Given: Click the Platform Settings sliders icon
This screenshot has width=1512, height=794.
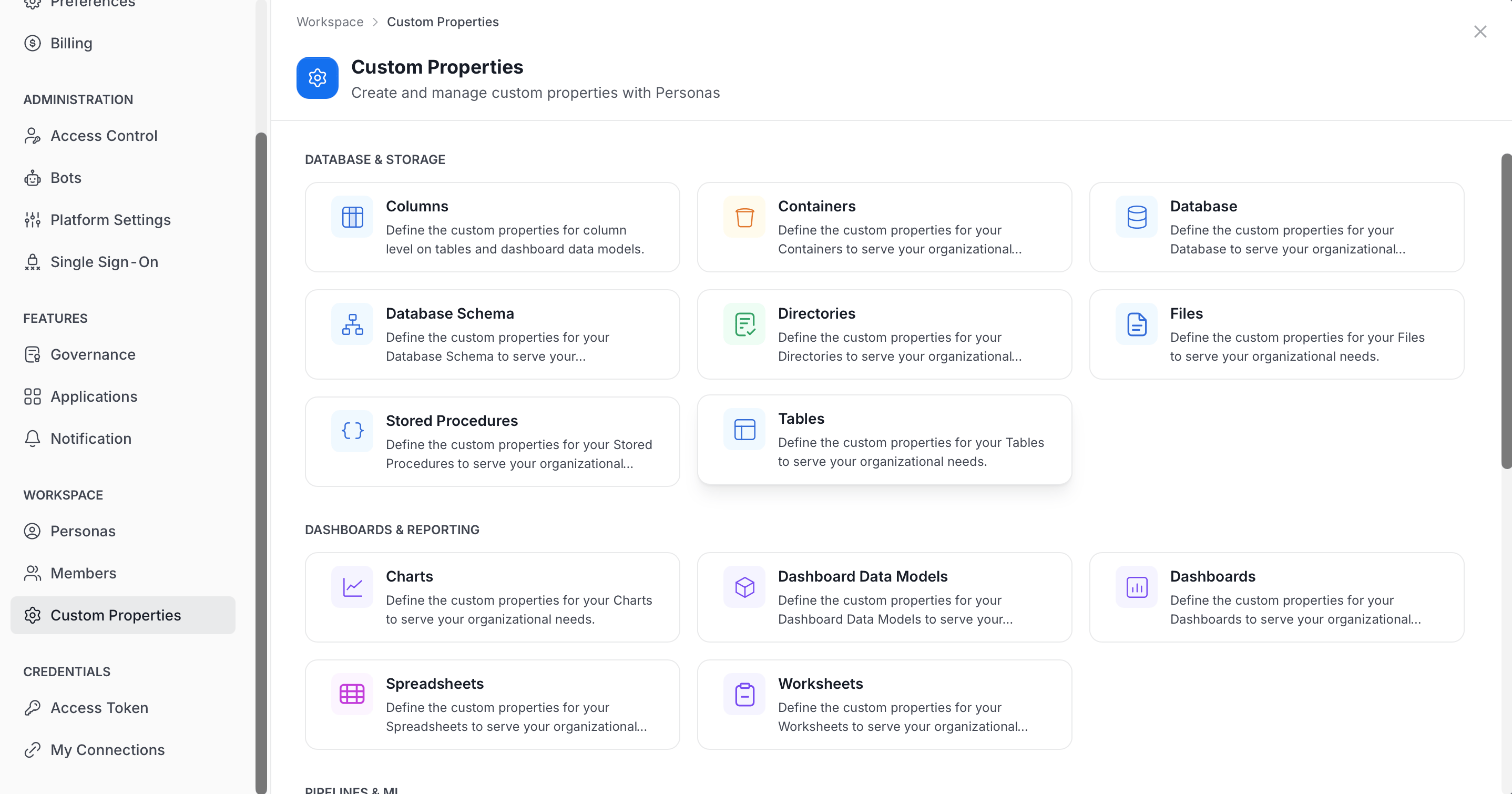Looking at the screenshot, I should point(32,220).
